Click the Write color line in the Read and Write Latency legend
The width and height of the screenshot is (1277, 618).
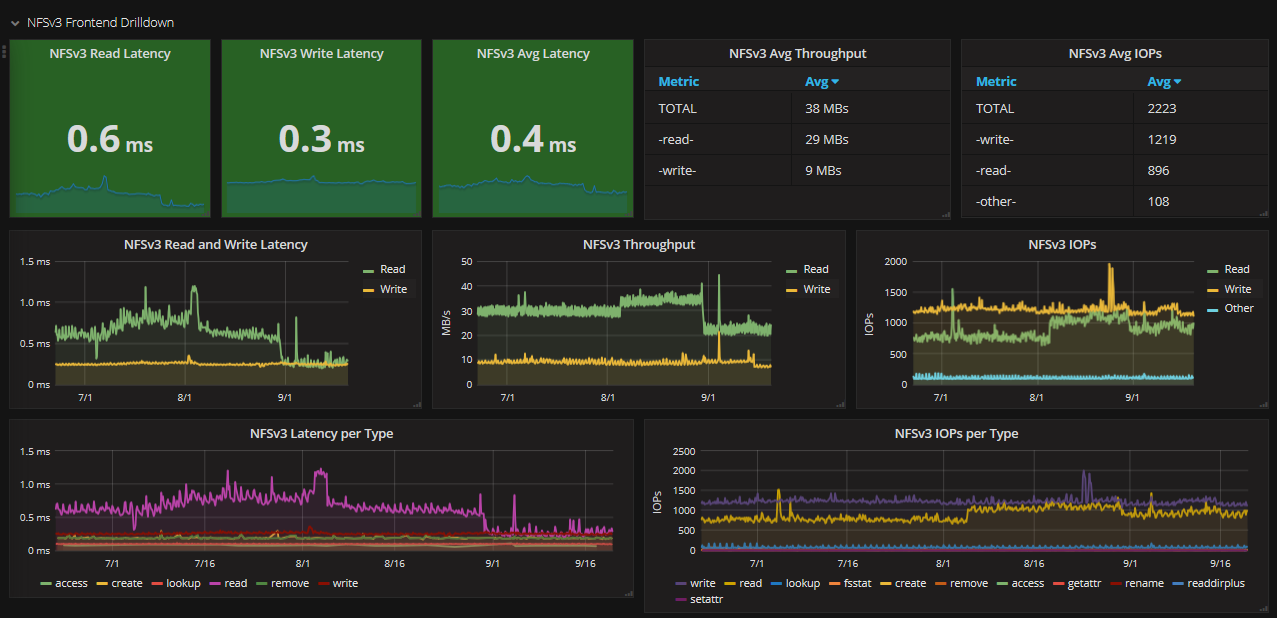368,290
